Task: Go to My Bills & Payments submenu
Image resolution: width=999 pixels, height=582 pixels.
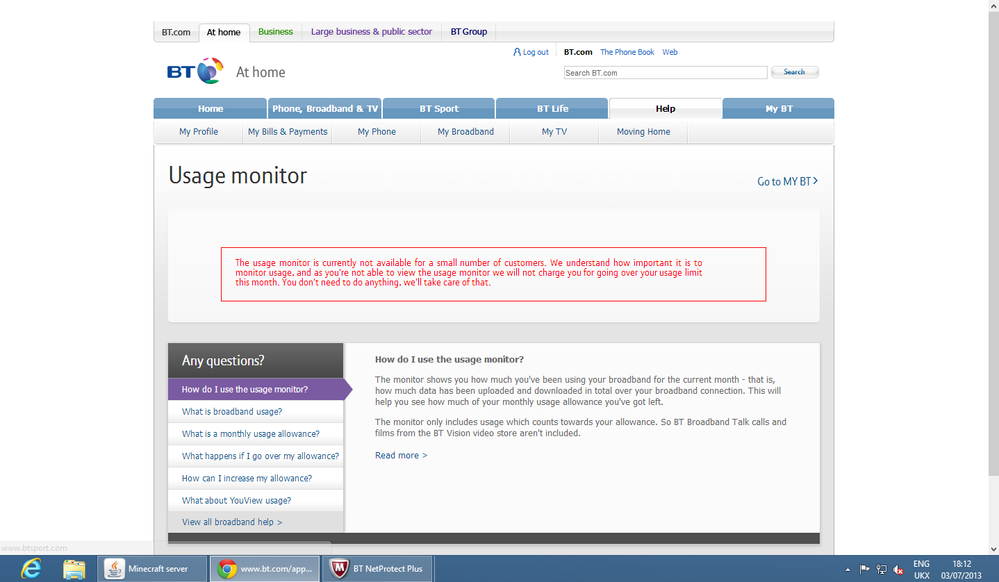Action: (287, 131)
